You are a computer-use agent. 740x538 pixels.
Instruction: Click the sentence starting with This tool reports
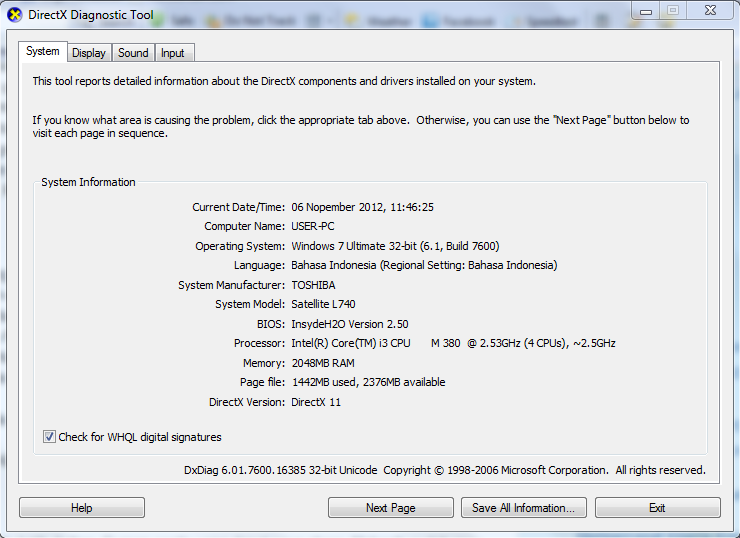click(284, 81)
